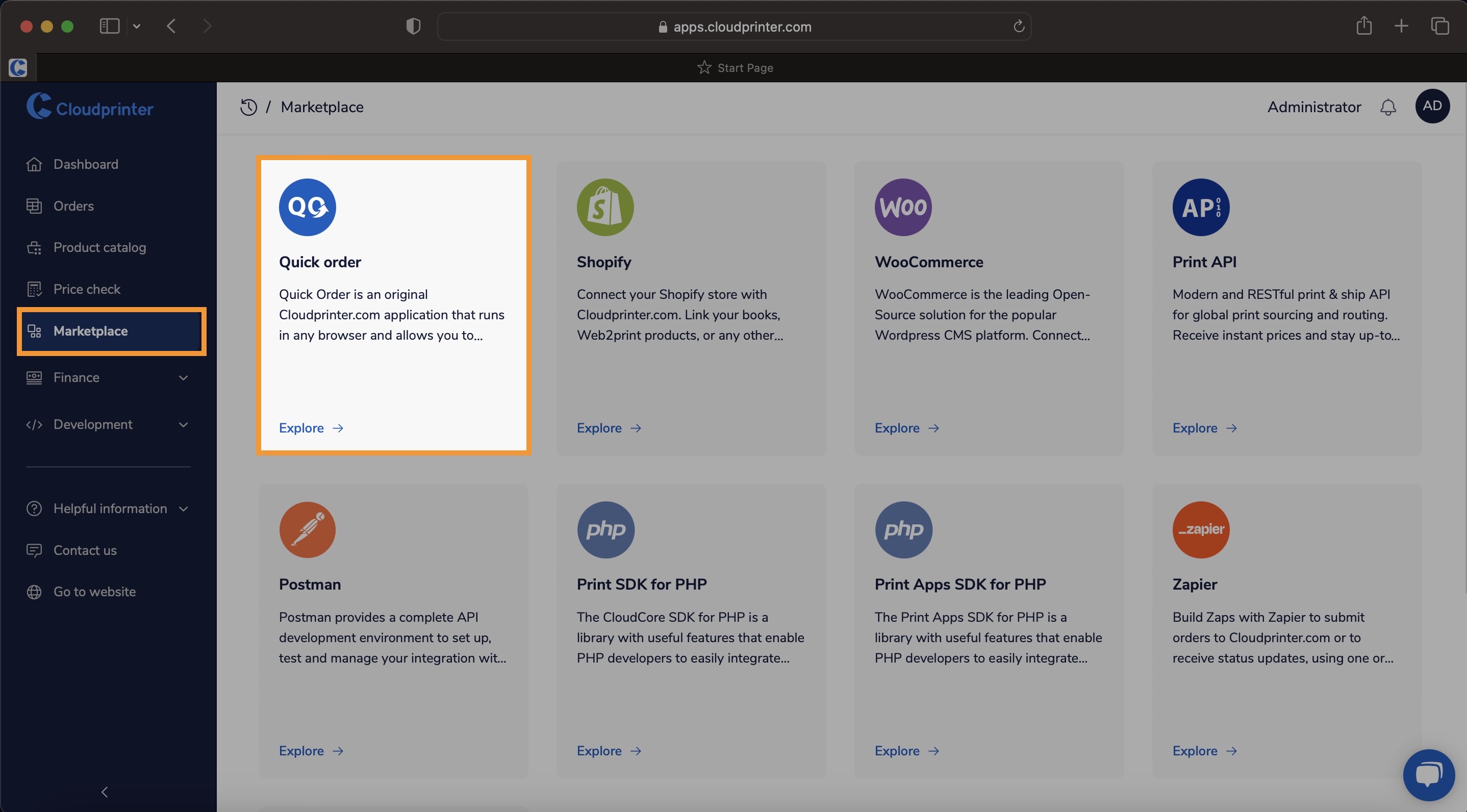
Task: Click the Marketplace sidebar icon
Action: (34, 331)
